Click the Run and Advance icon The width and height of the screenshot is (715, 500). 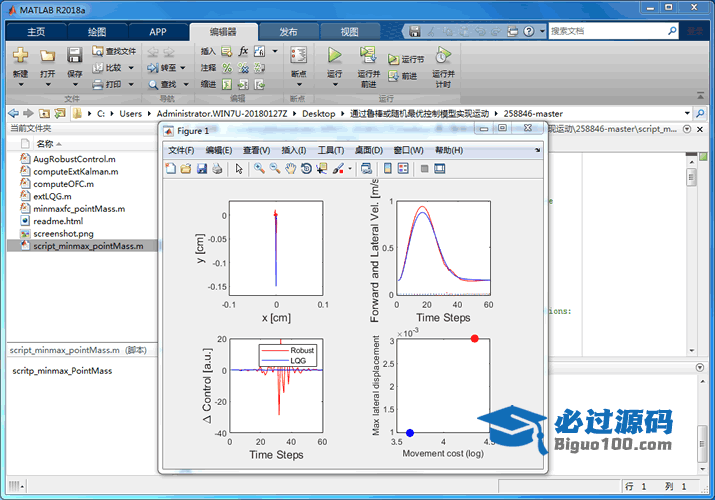click(x=368, y=55)
